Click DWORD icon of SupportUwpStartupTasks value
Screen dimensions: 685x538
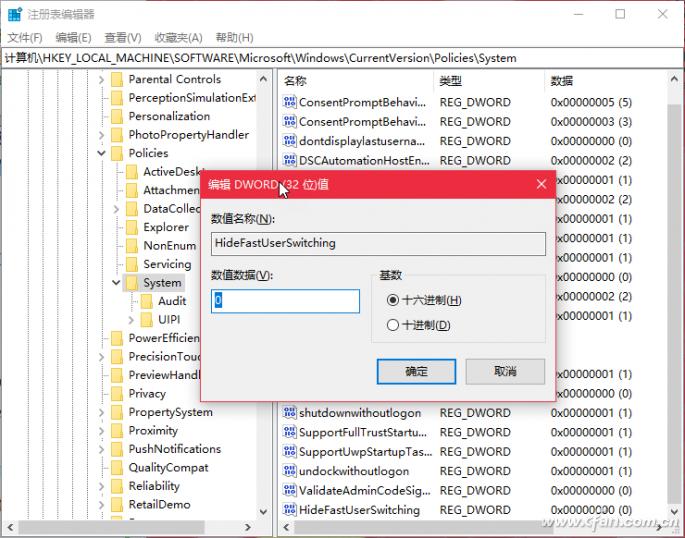[290, 451]
